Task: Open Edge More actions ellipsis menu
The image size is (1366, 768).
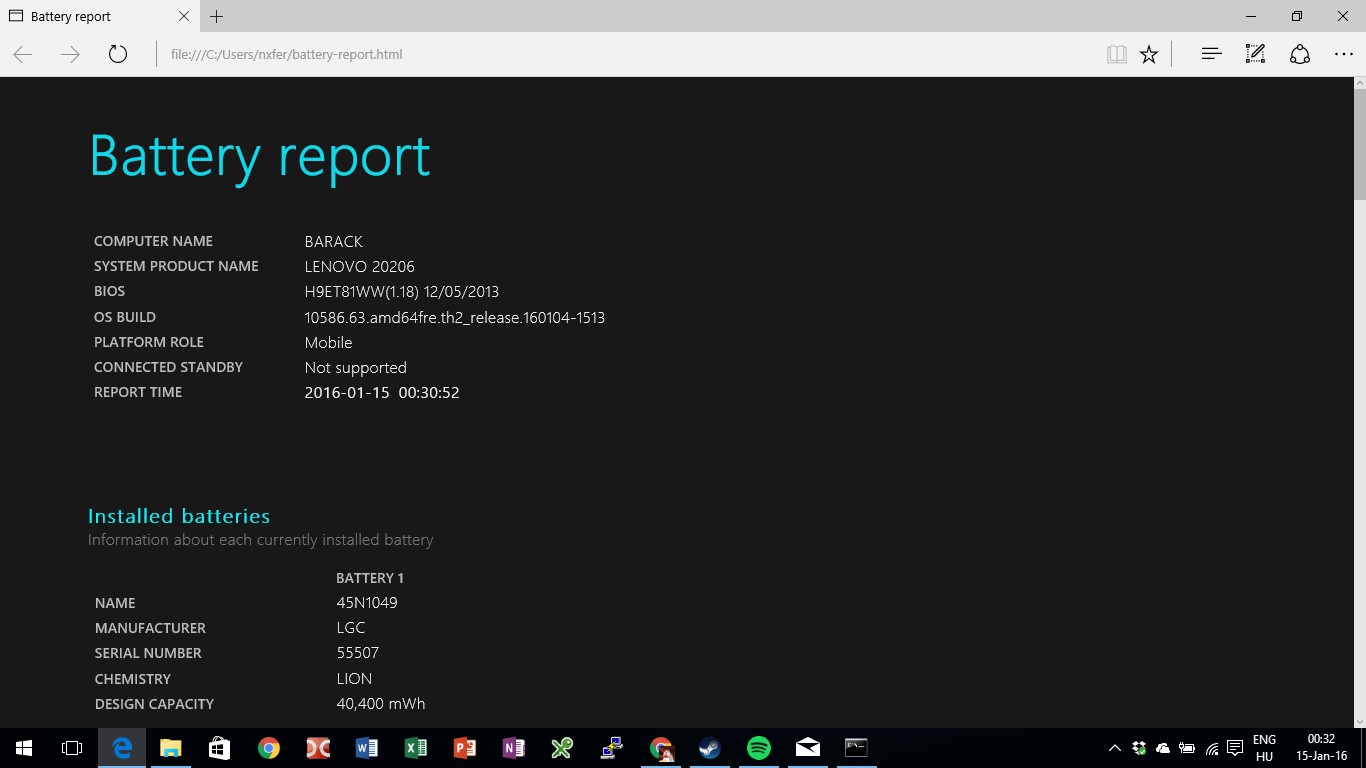Action: tap(1343, 54)
